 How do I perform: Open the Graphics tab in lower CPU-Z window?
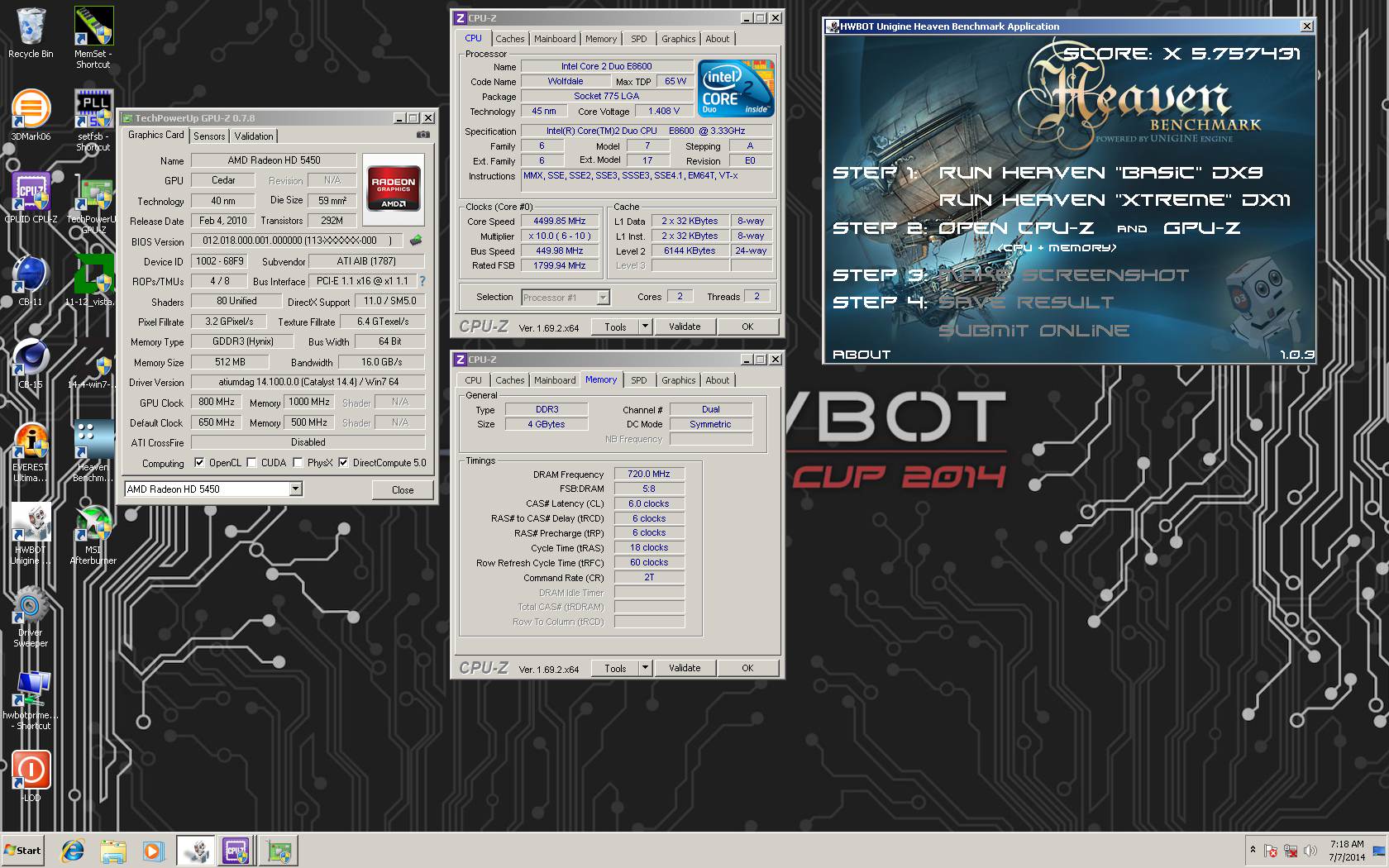point(678,380)
